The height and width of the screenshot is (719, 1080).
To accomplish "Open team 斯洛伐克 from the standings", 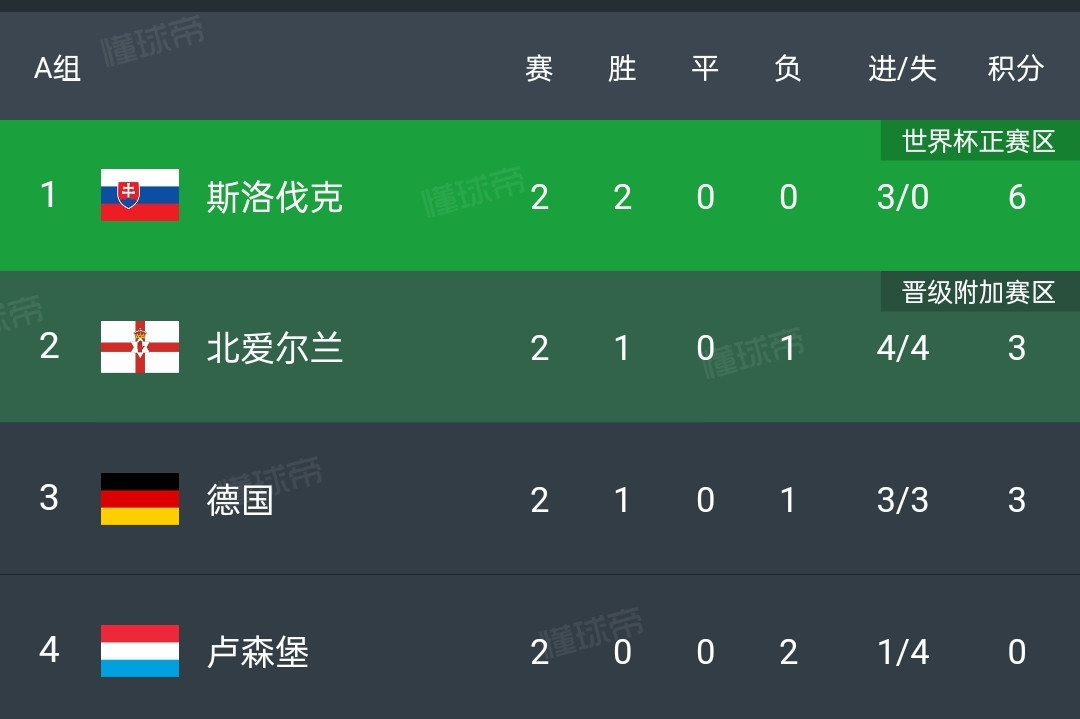I will tap(274, 197).
